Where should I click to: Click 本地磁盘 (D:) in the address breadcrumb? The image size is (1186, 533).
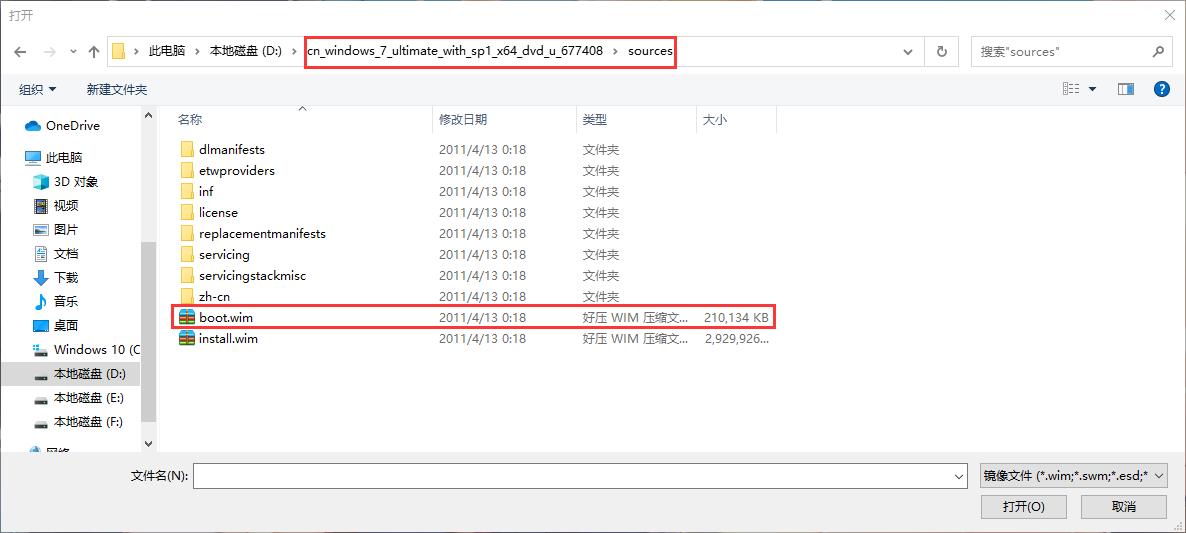[245, 51]
